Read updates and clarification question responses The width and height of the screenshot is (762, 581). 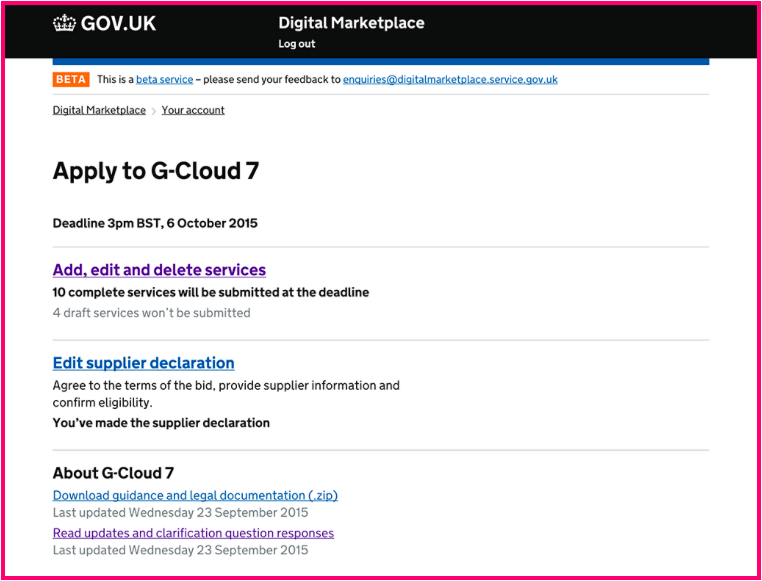193,533
